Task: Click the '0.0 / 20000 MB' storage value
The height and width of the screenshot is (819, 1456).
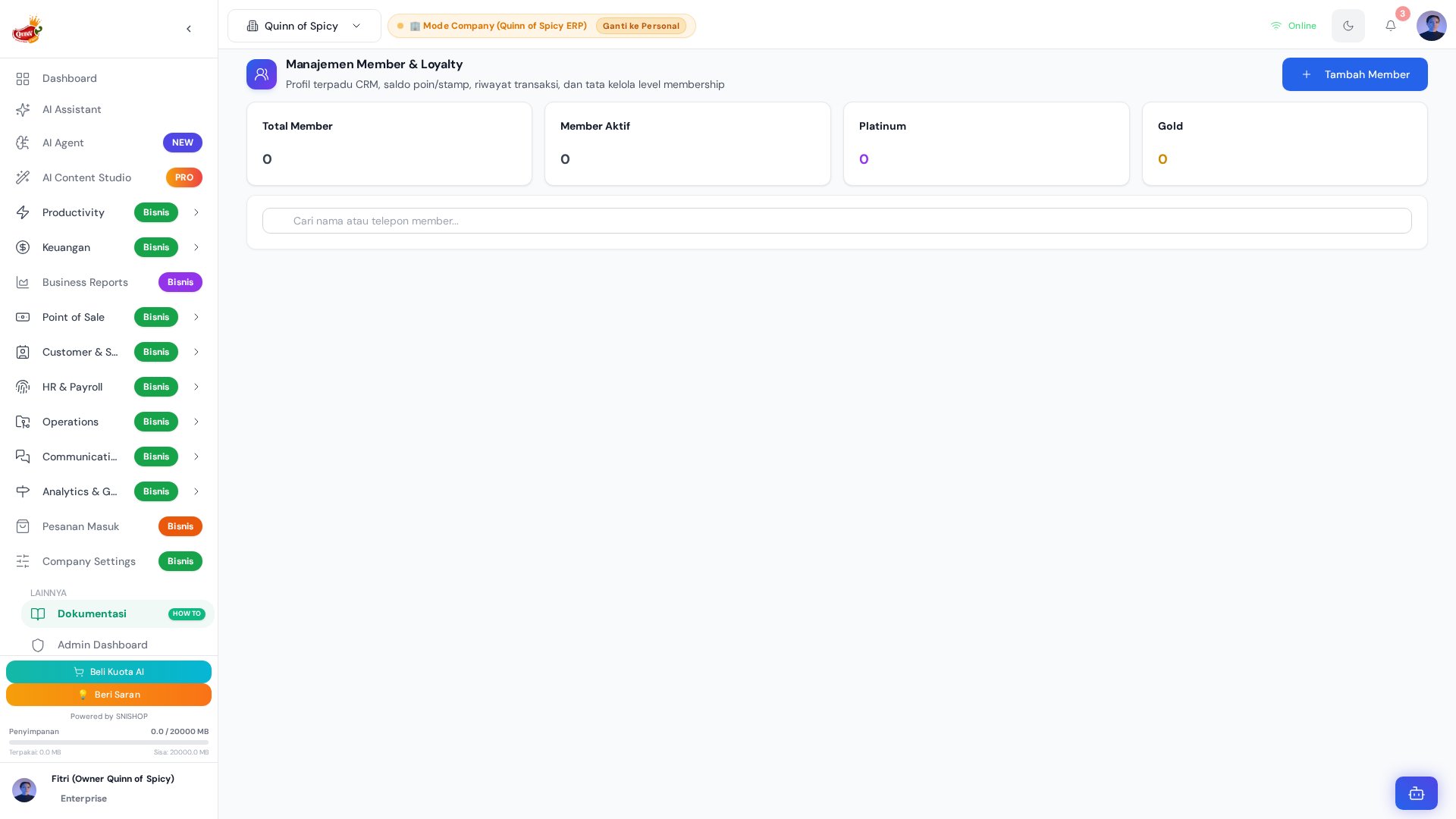Action: [180, 732]
